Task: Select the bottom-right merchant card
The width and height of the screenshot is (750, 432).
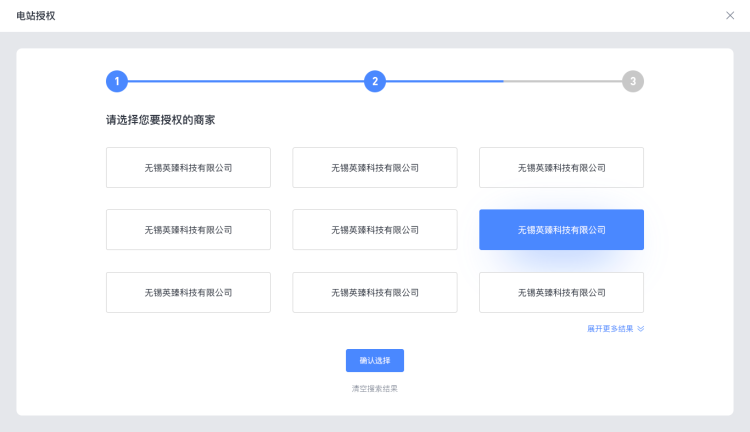Action: click(561, 292)
